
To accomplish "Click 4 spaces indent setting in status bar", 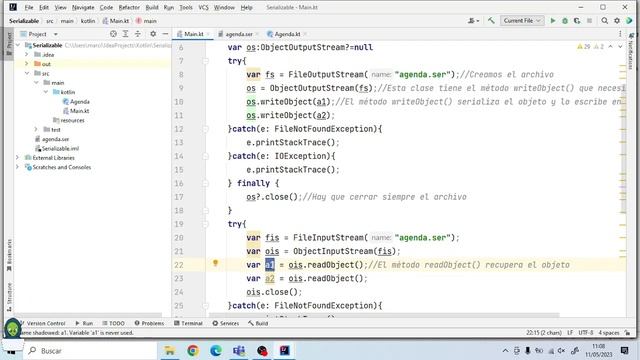I will point(609,333).
